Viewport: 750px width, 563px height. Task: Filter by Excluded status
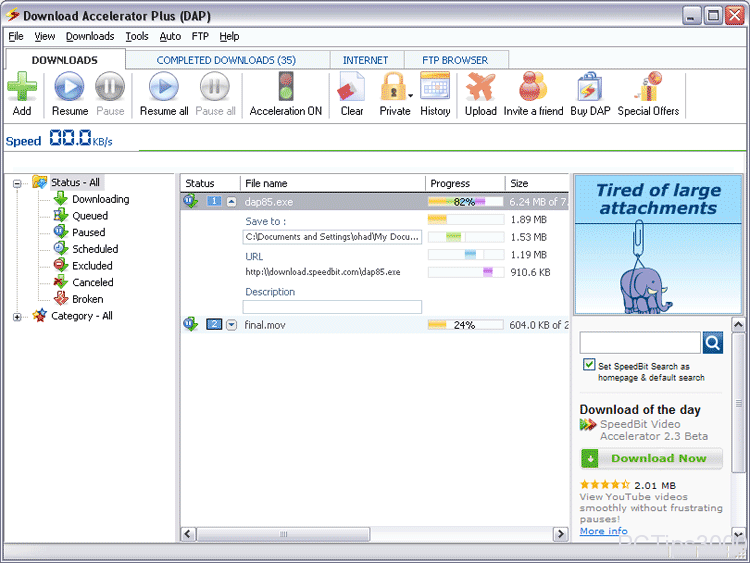[92, 266]
